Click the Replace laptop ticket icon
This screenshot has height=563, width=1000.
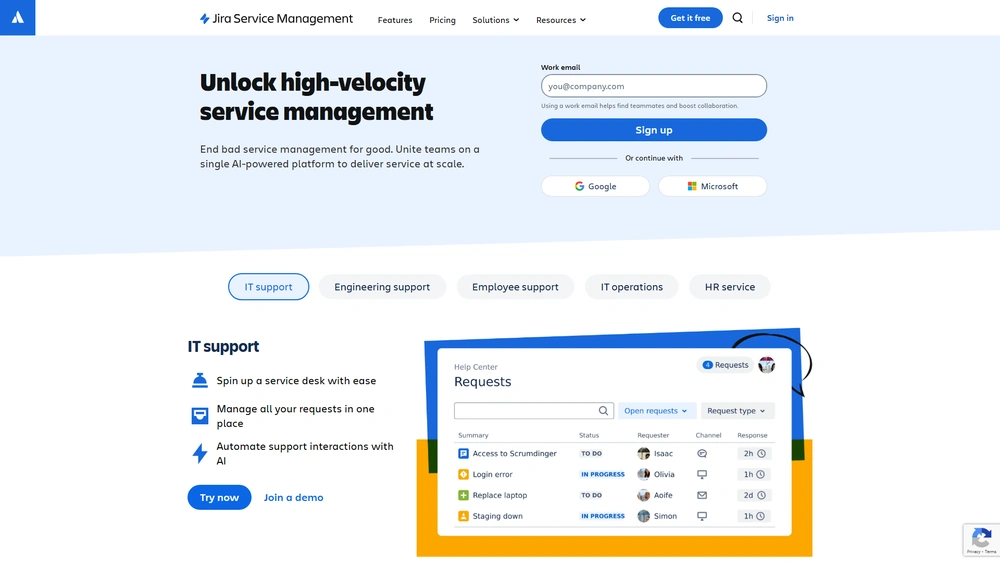(x=463, y=495)
